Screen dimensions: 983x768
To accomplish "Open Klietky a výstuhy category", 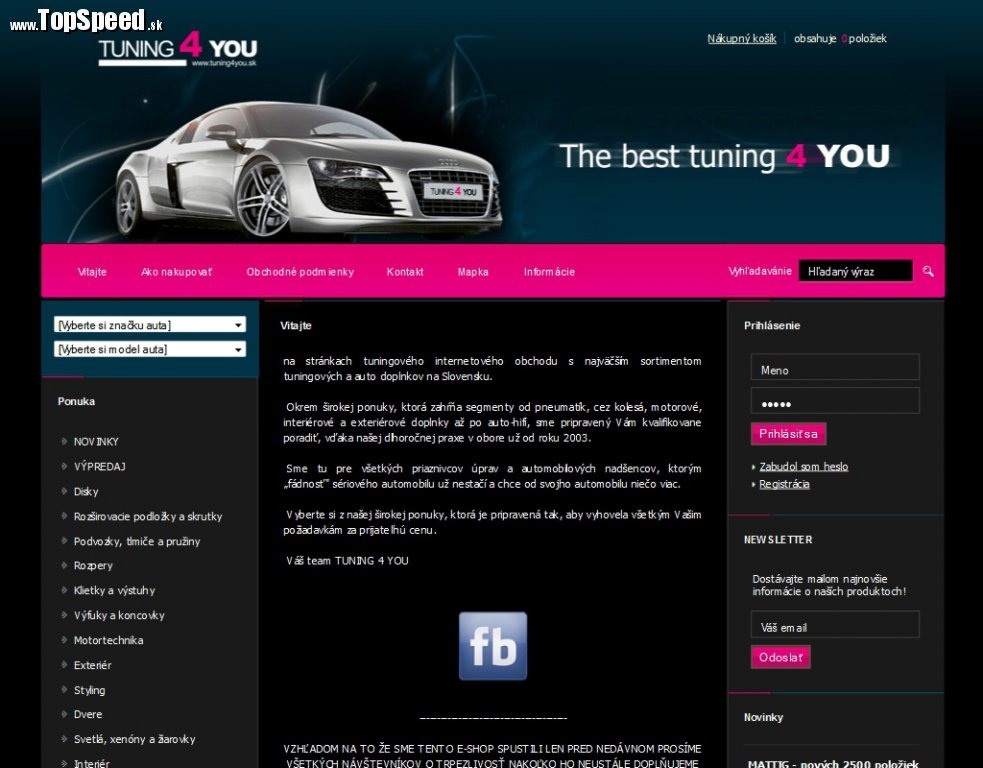I will pyautogui.click(x=114, y=591).
